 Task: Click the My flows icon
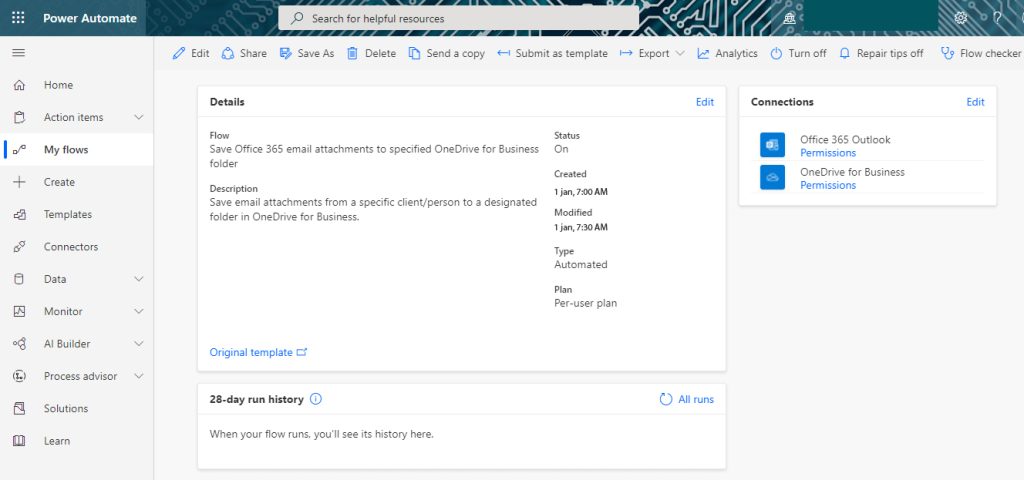(20, 150)
